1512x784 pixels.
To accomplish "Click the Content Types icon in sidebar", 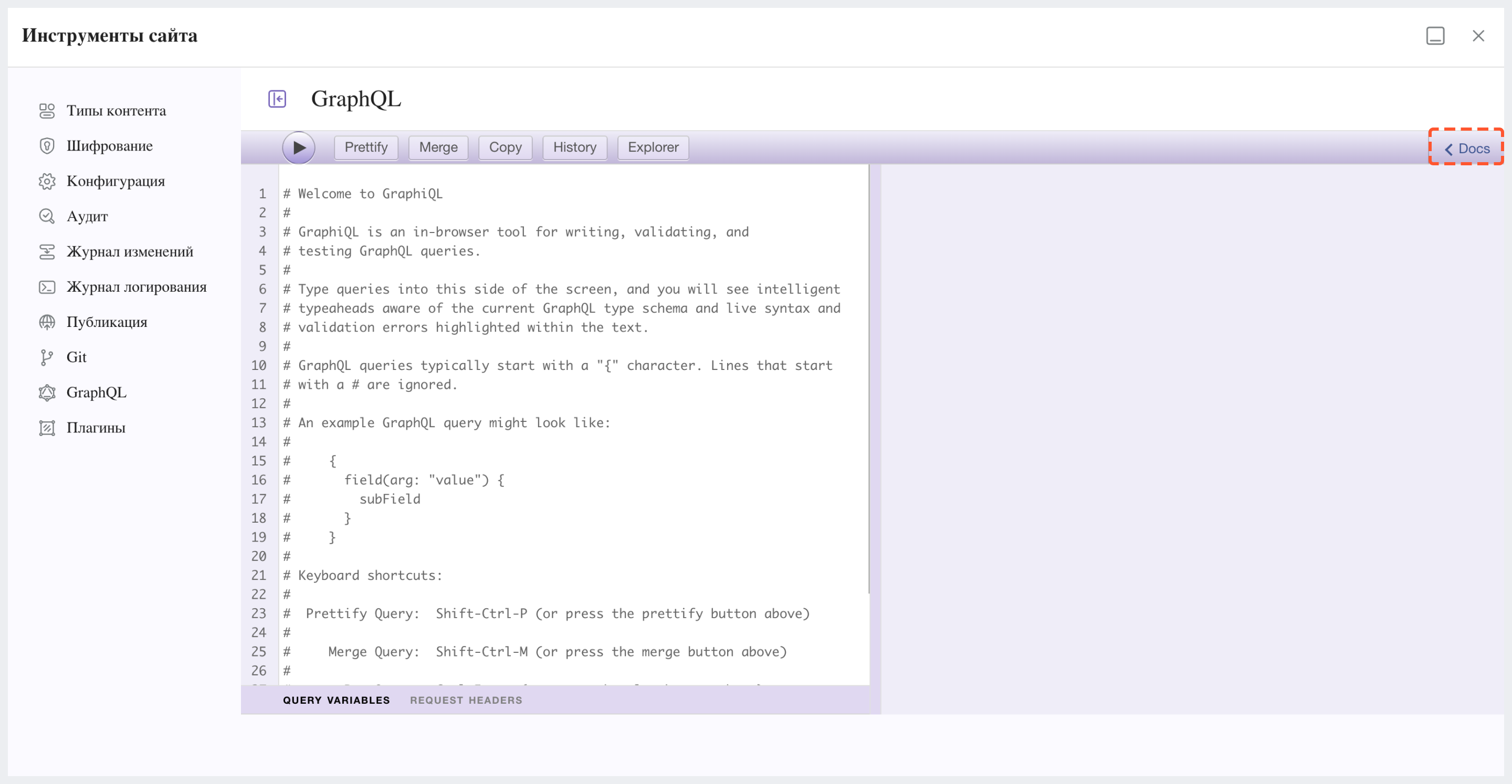I will pos(47,110).
